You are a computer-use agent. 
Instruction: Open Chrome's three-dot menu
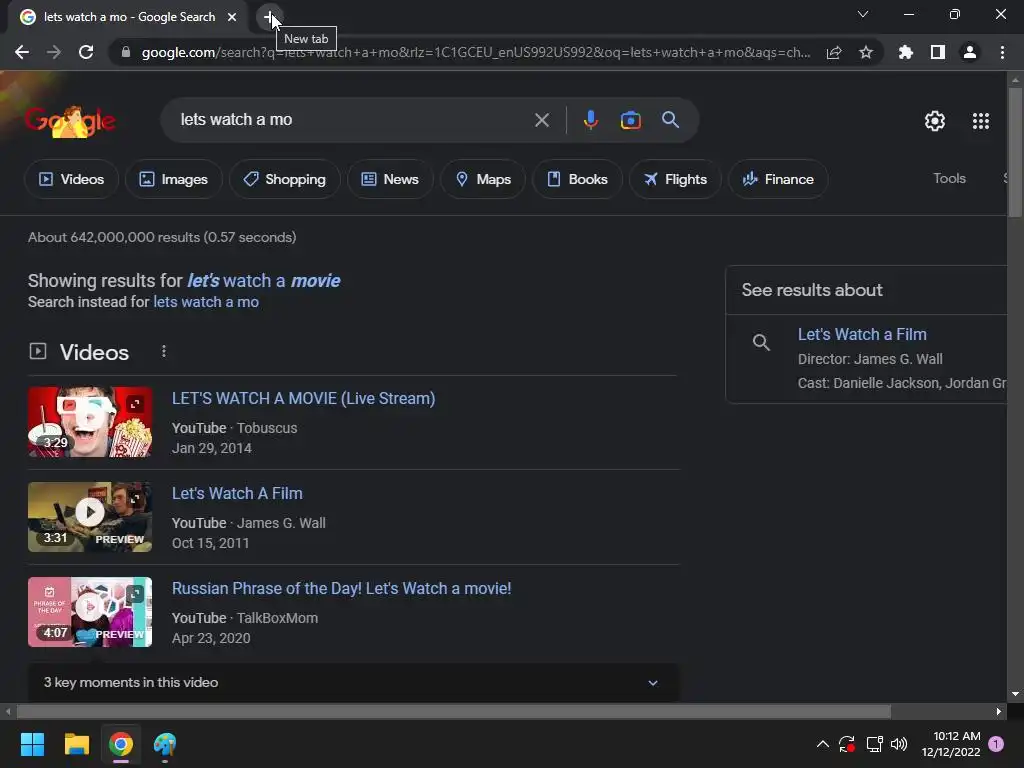coord(1002,52)
